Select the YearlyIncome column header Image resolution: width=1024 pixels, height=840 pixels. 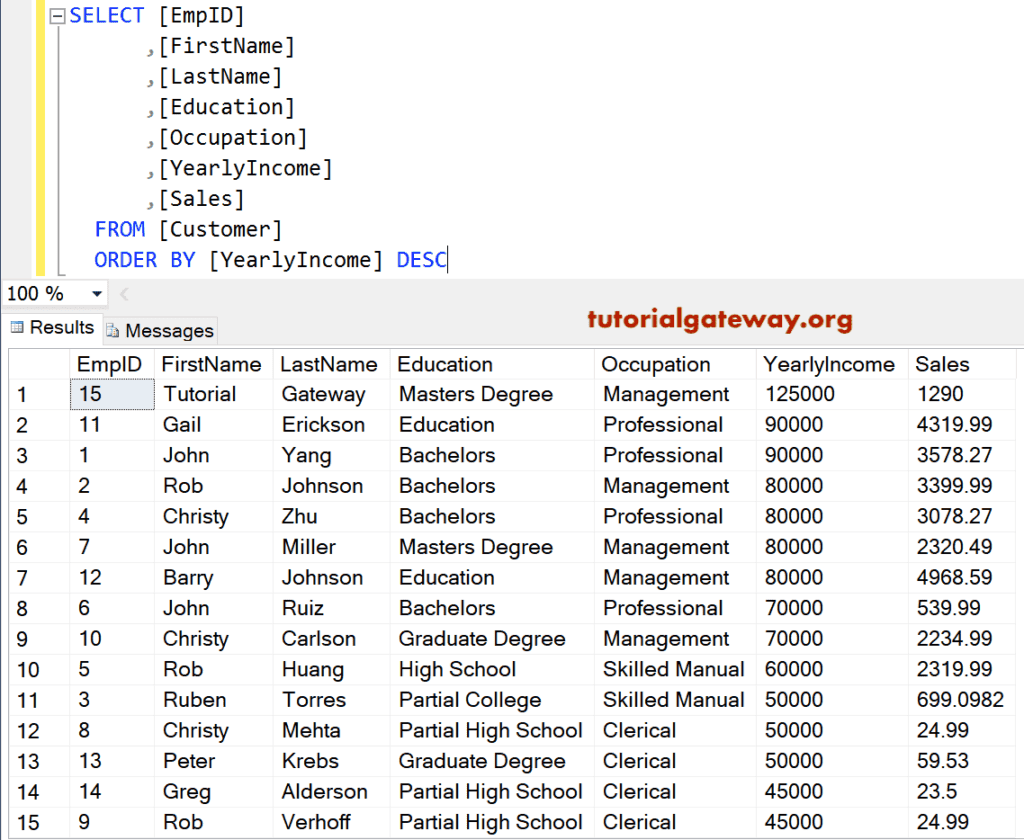[x=832, y=364]
